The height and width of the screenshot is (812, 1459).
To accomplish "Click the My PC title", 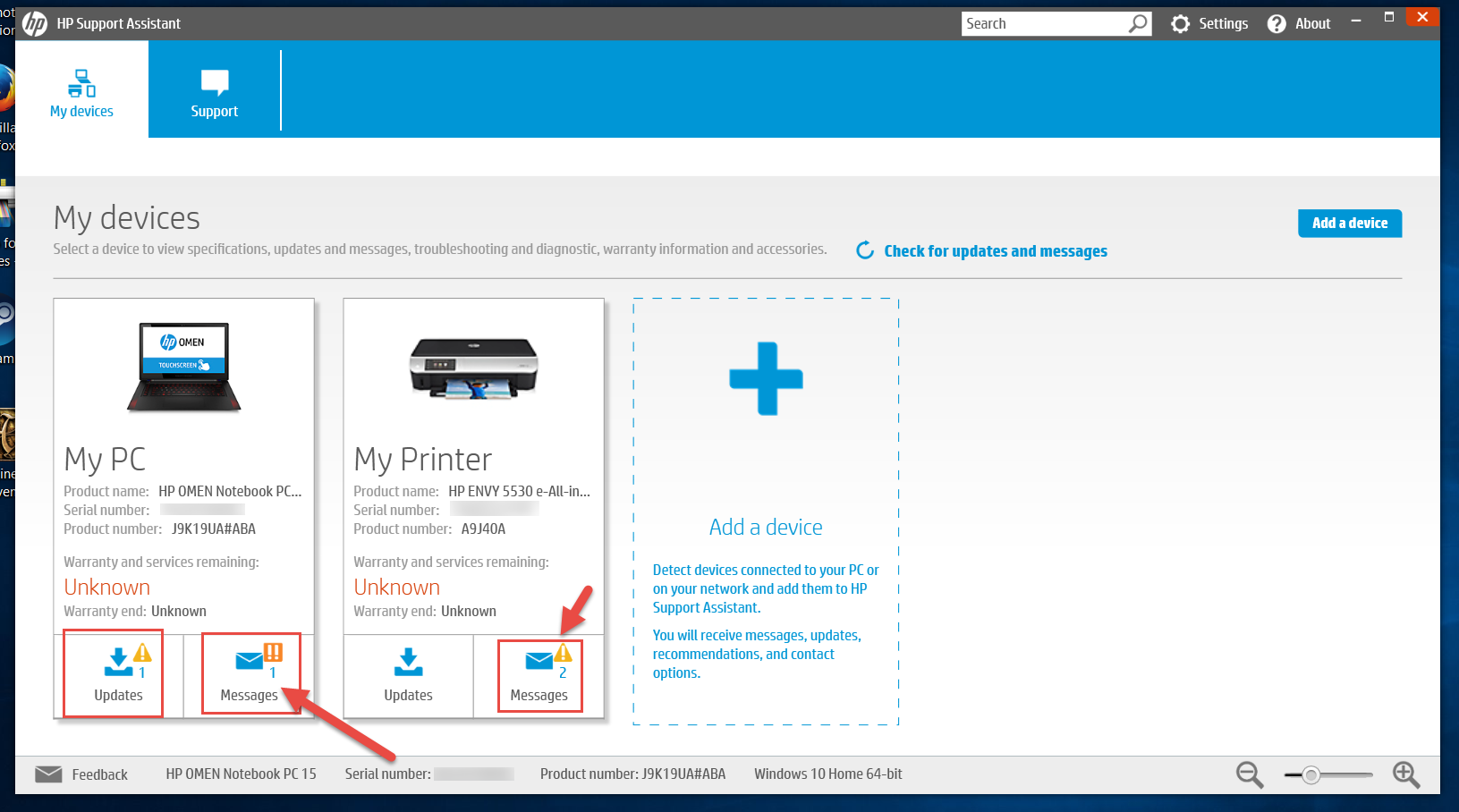I will tap(105, 459).
